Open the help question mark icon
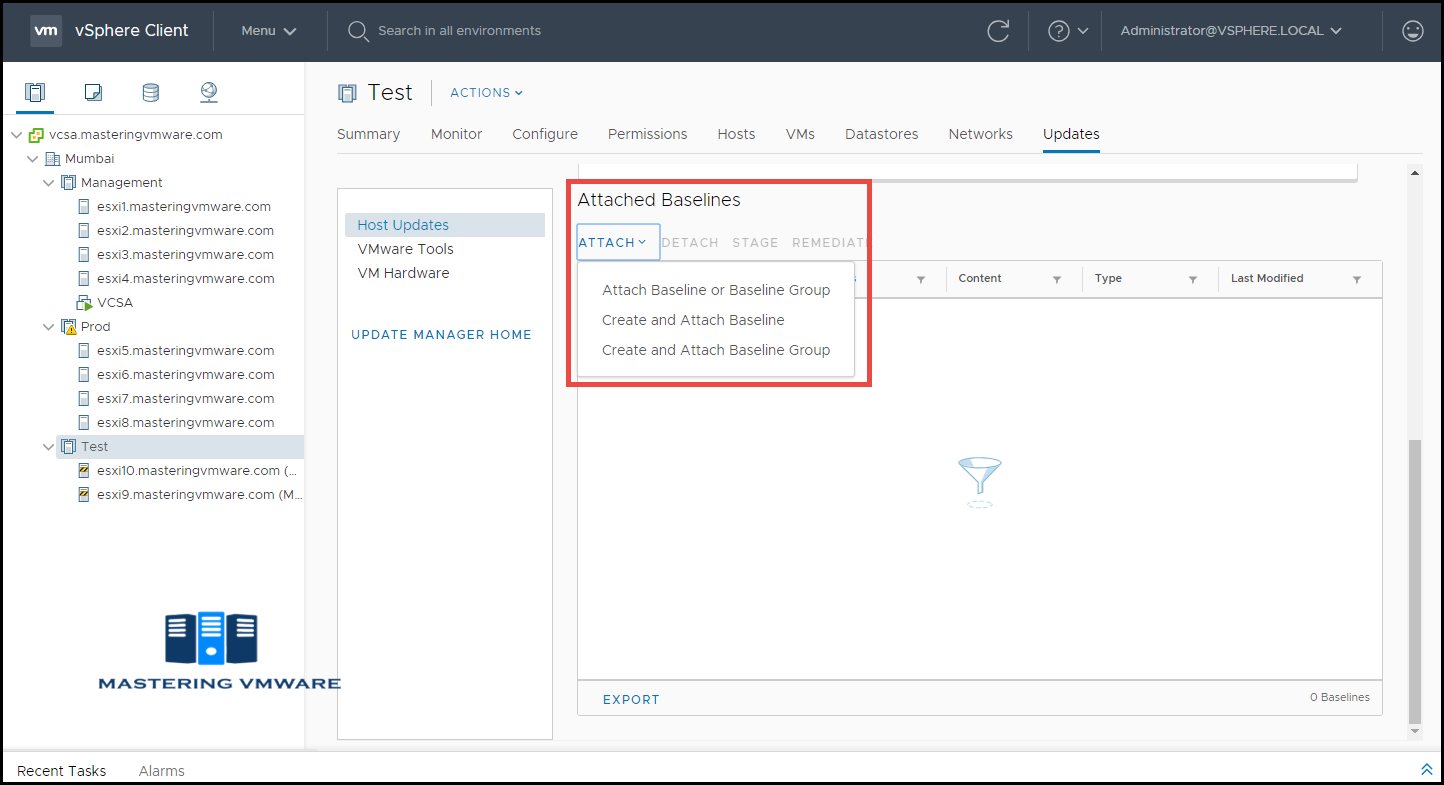 (1059, 31)
